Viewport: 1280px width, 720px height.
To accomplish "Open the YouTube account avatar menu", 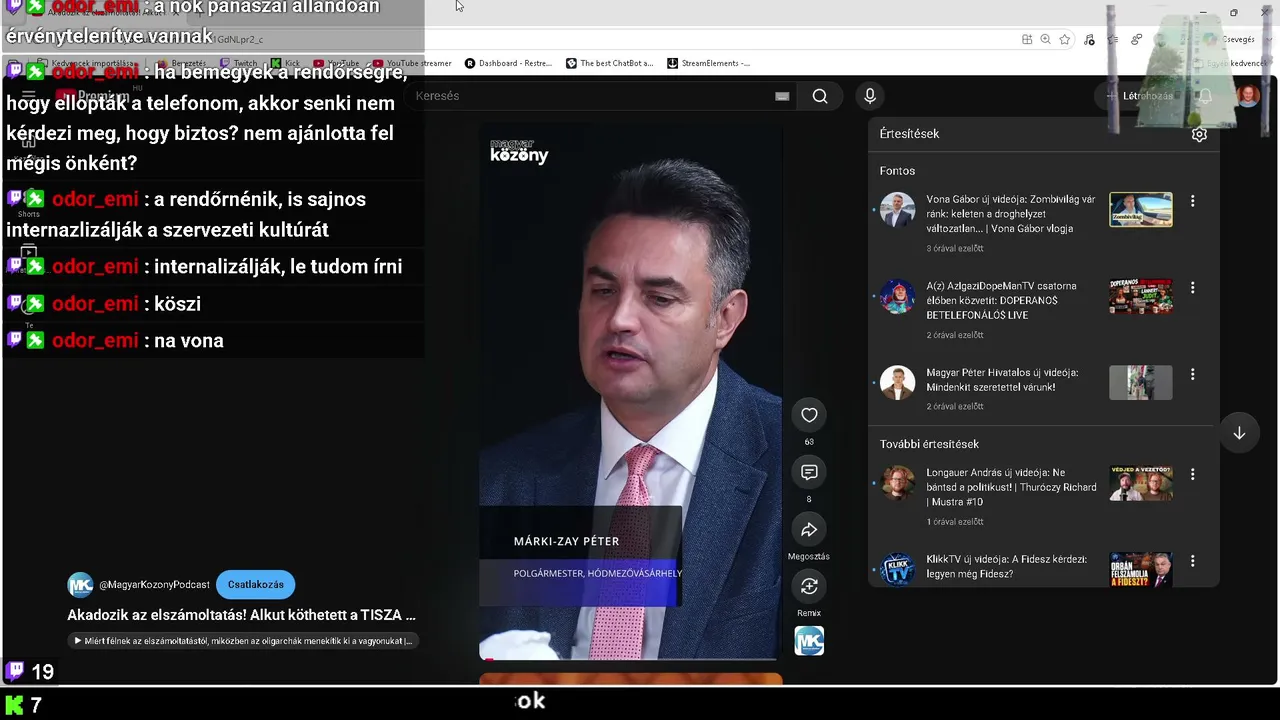I will 1248,96.
